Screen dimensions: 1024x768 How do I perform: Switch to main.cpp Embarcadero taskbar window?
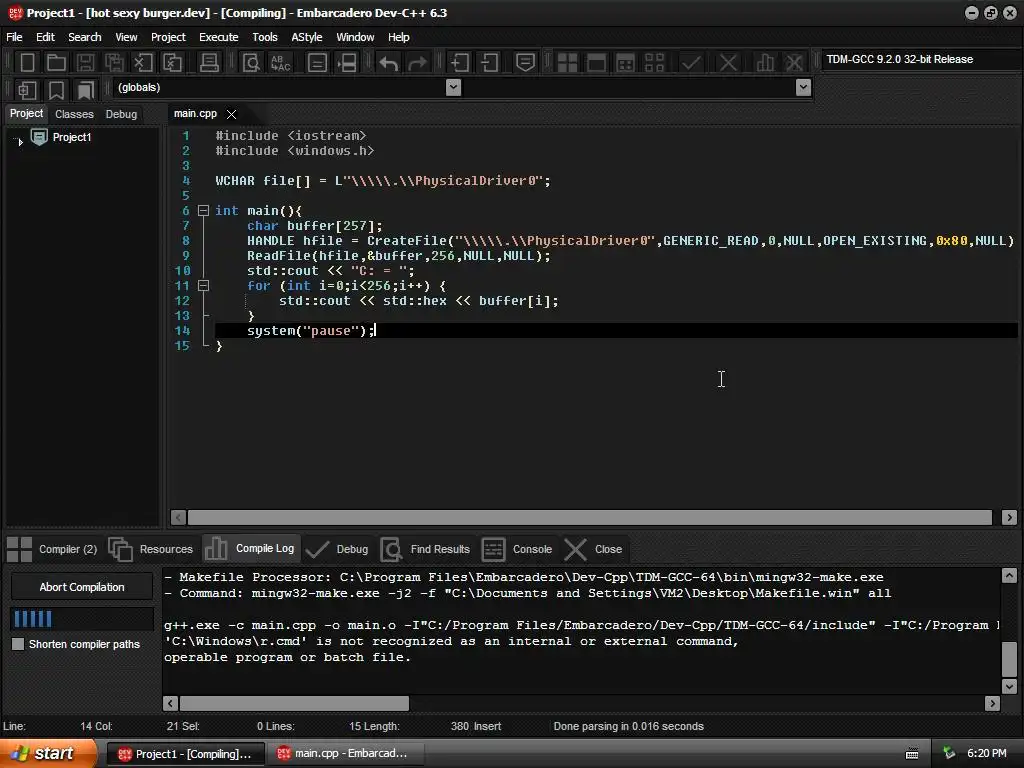[x=345, y=754]
